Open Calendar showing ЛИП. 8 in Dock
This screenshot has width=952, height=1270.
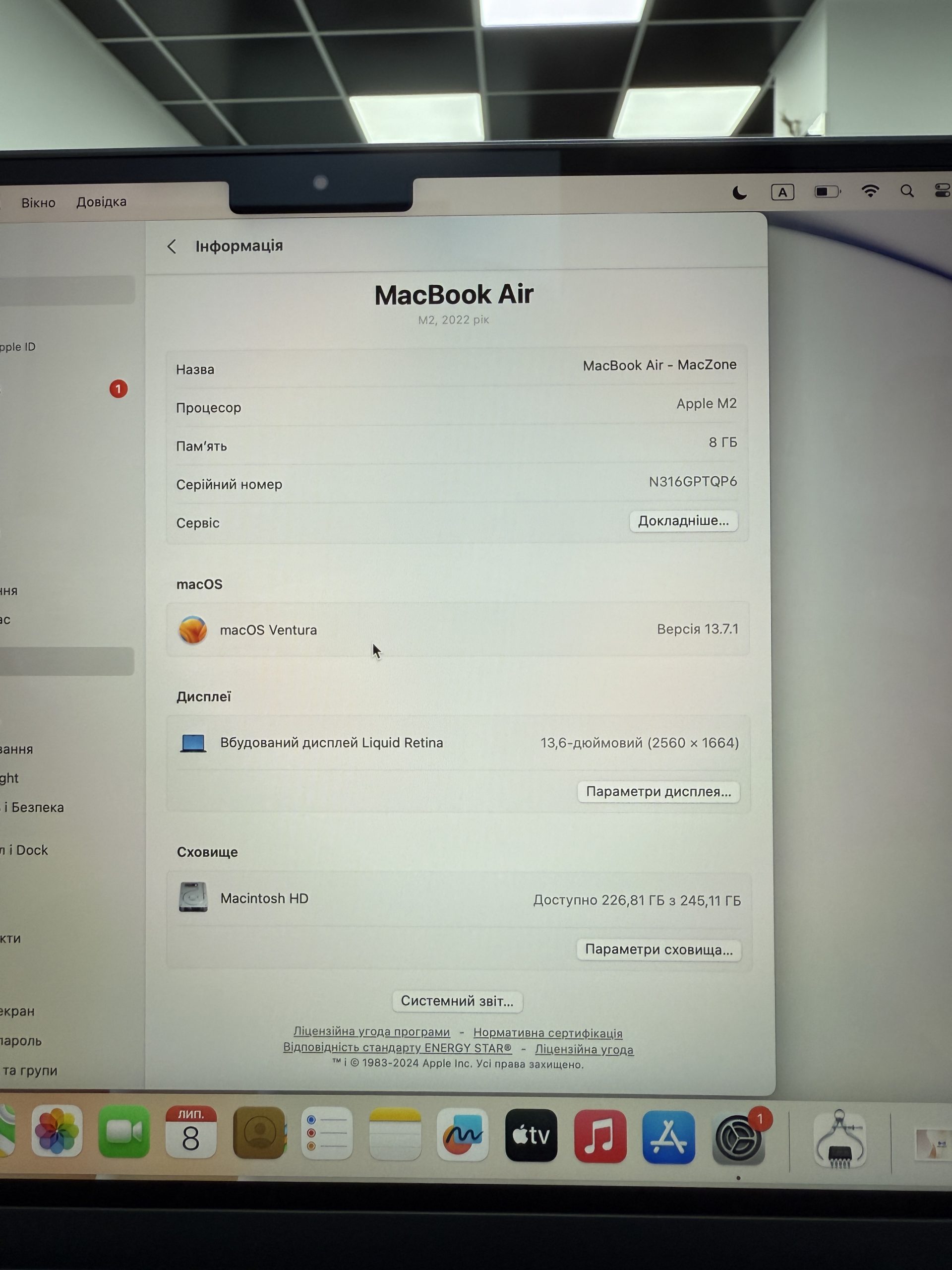(191, 1132)
